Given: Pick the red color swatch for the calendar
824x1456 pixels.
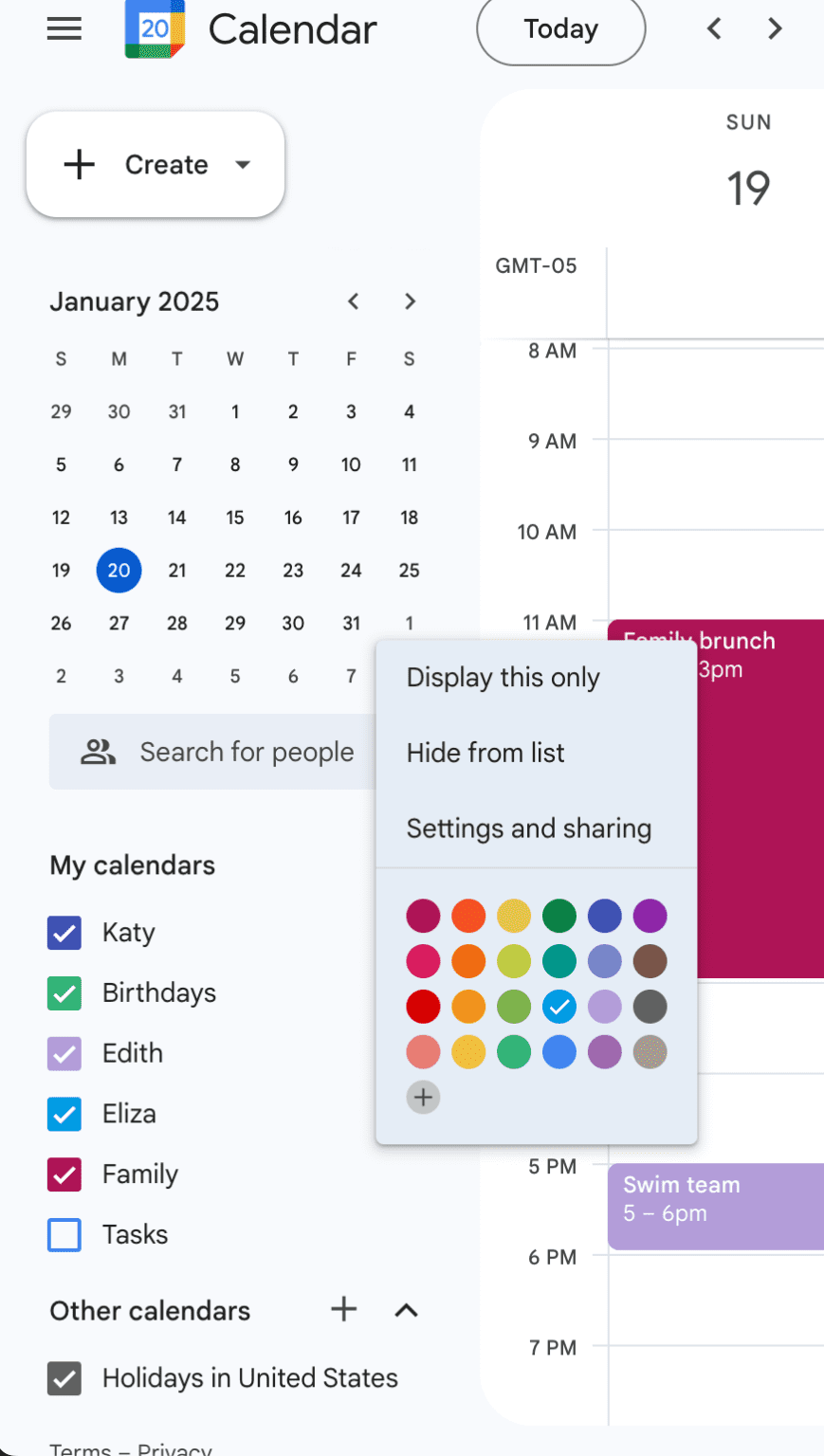Looking at the screenshot, I should pos(423,1007).
